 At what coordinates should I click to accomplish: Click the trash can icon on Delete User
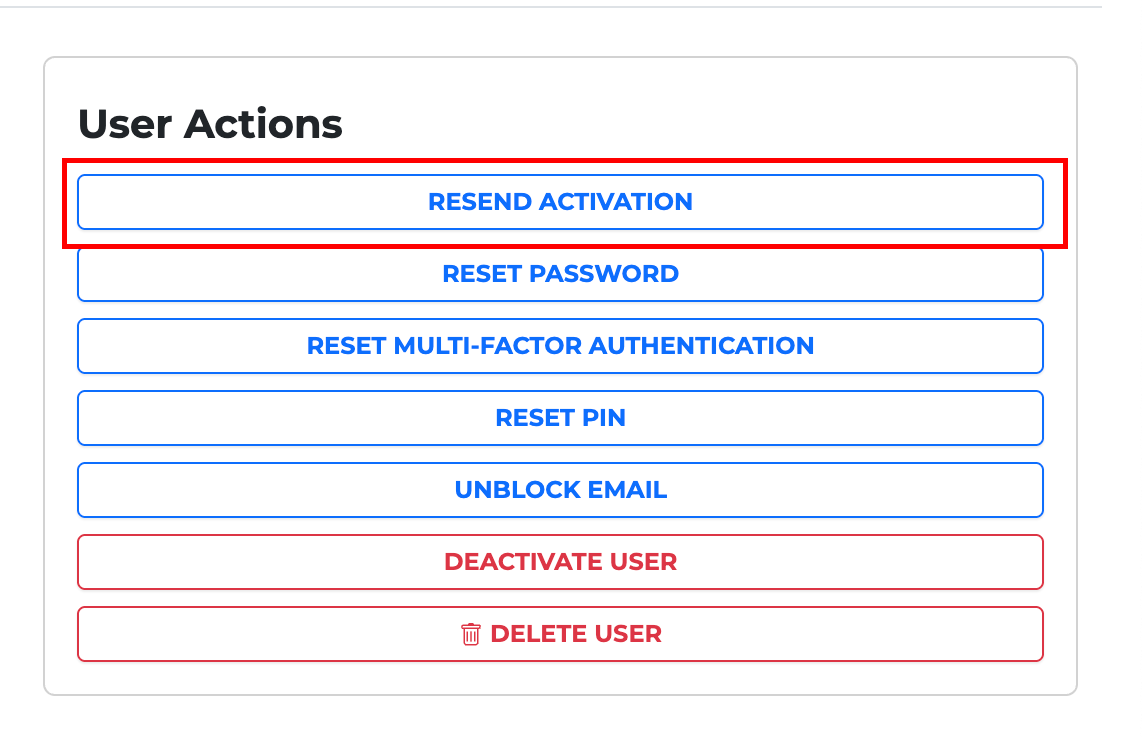click(x=470, y=634)
